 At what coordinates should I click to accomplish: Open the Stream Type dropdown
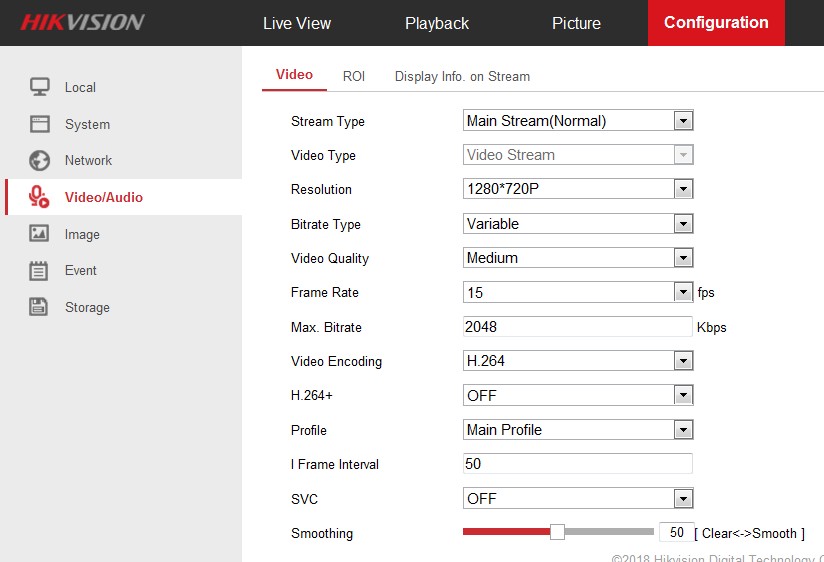578,121
